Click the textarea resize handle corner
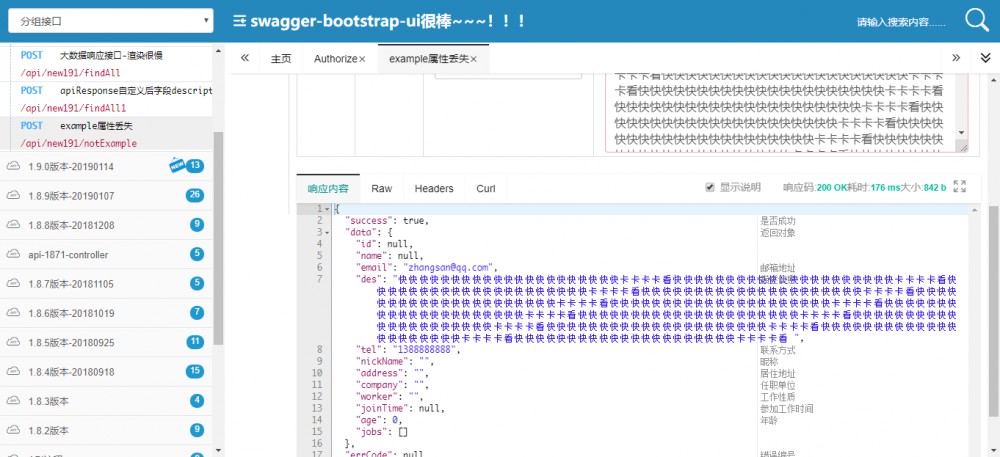 (964, 148)
